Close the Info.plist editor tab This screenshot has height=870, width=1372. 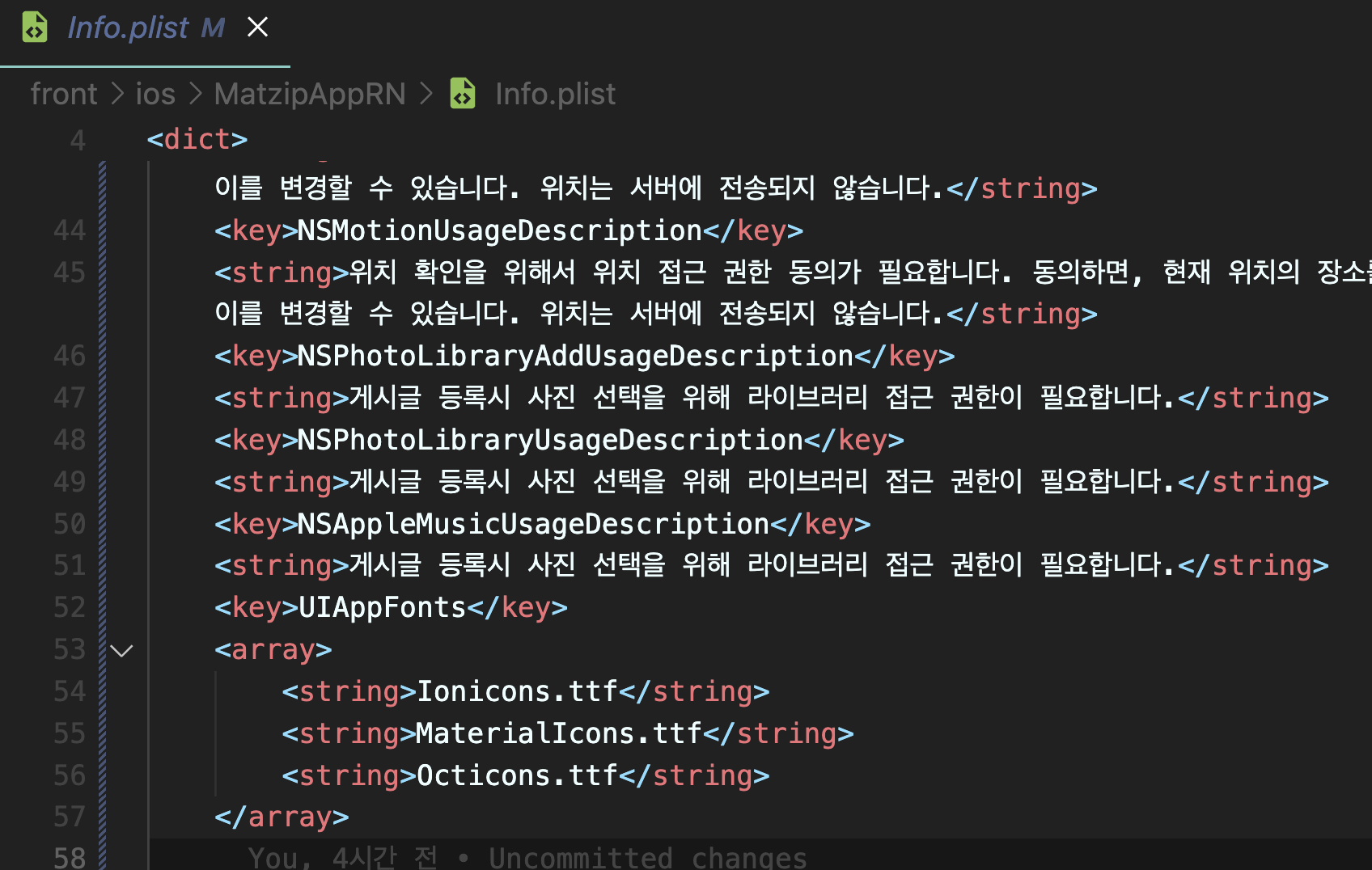[x=257, y=27]
